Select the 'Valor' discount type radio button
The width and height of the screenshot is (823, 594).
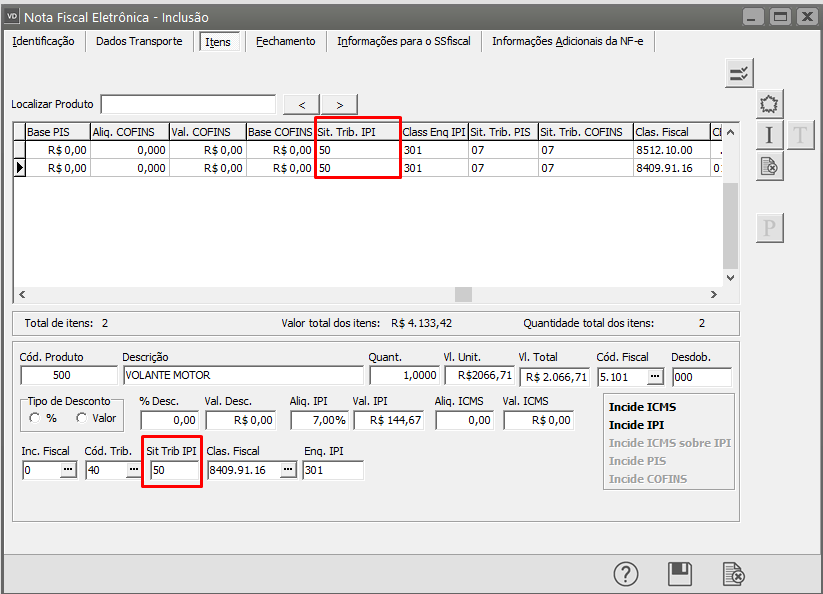tap(82, 419)
